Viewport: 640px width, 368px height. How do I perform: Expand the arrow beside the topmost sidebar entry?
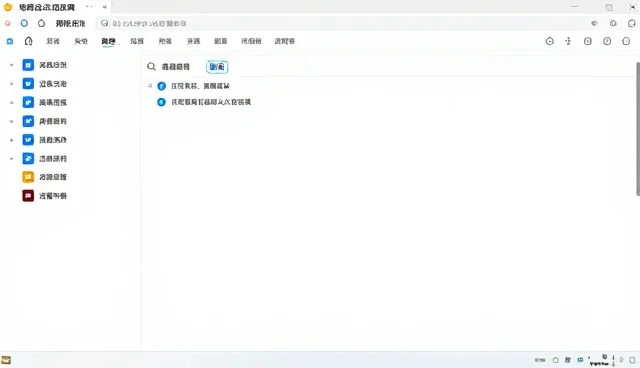point(11,65)
